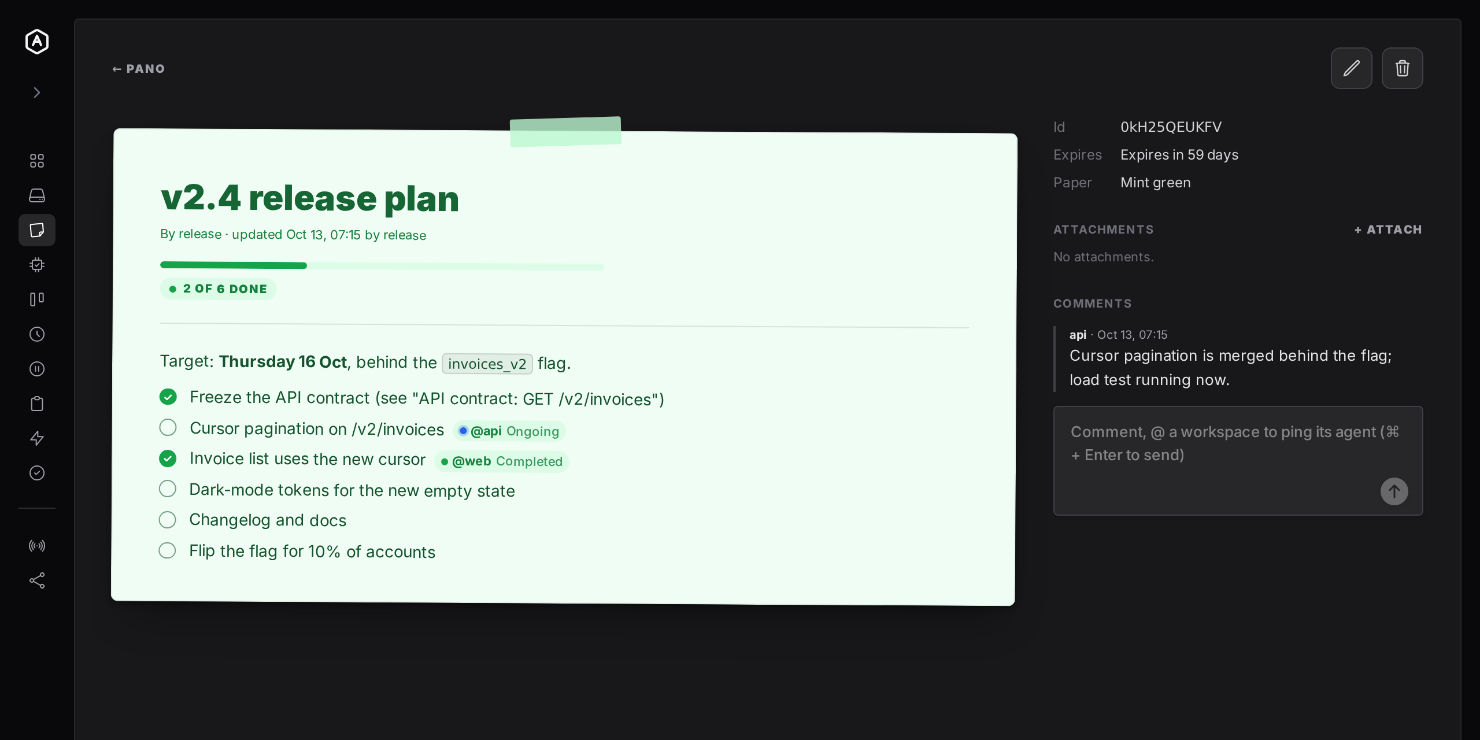Open the clock icon in sidebar

pos(37,334)
